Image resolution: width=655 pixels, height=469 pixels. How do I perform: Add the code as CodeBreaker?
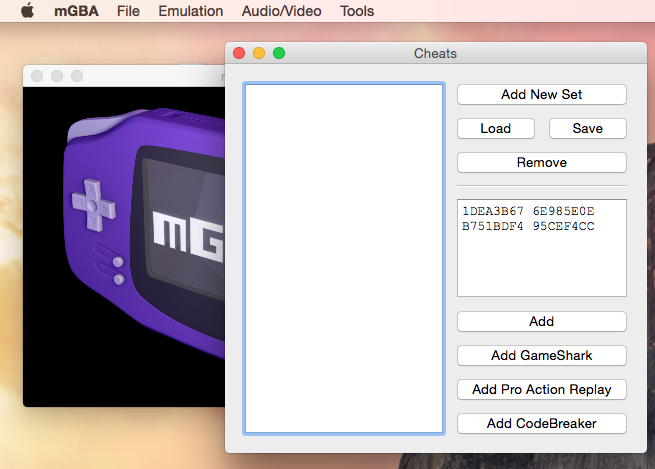542,423
